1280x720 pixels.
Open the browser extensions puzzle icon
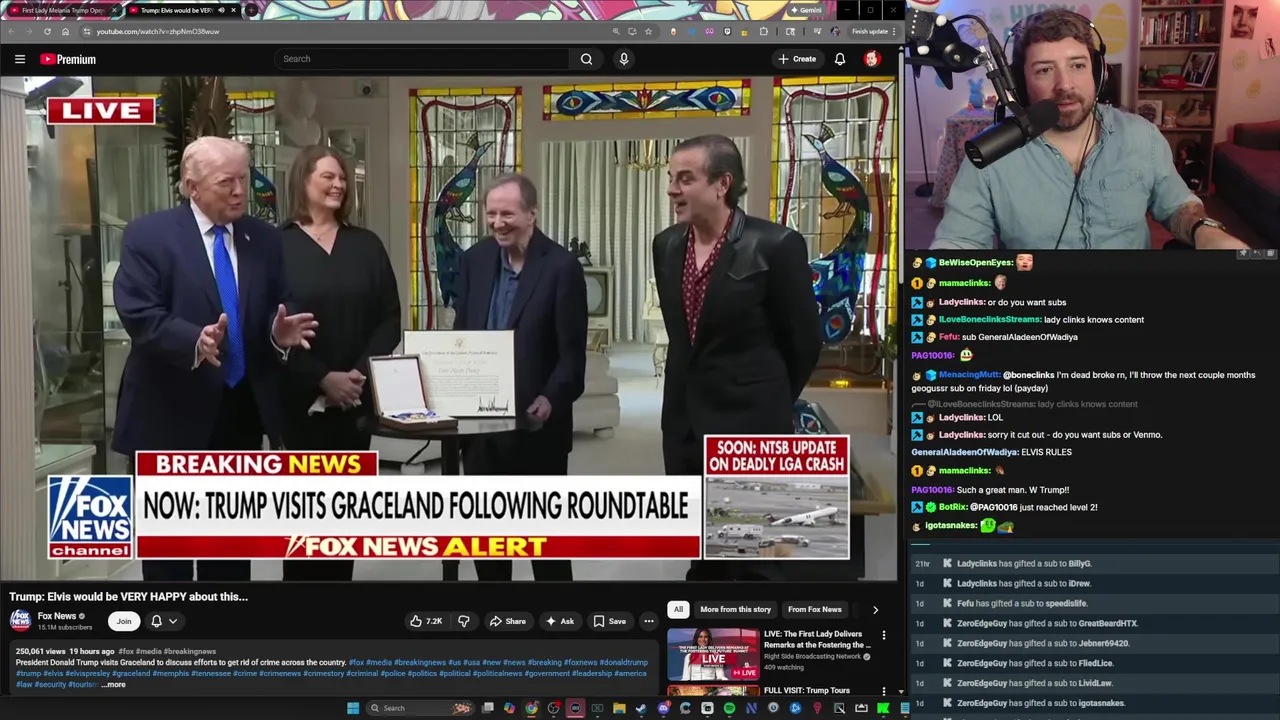[x=764, y=31]
